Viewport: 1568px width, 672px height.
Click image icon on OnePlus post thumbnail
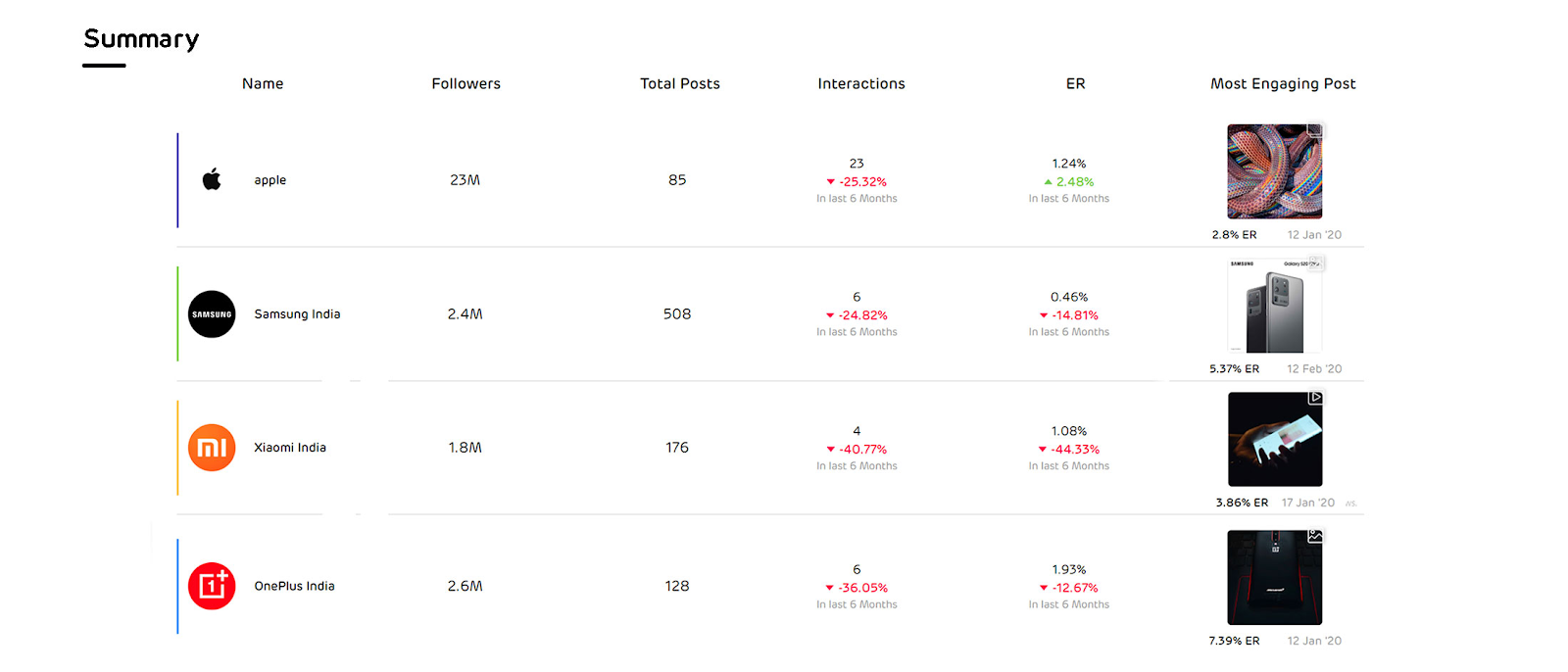[1315, 536]
